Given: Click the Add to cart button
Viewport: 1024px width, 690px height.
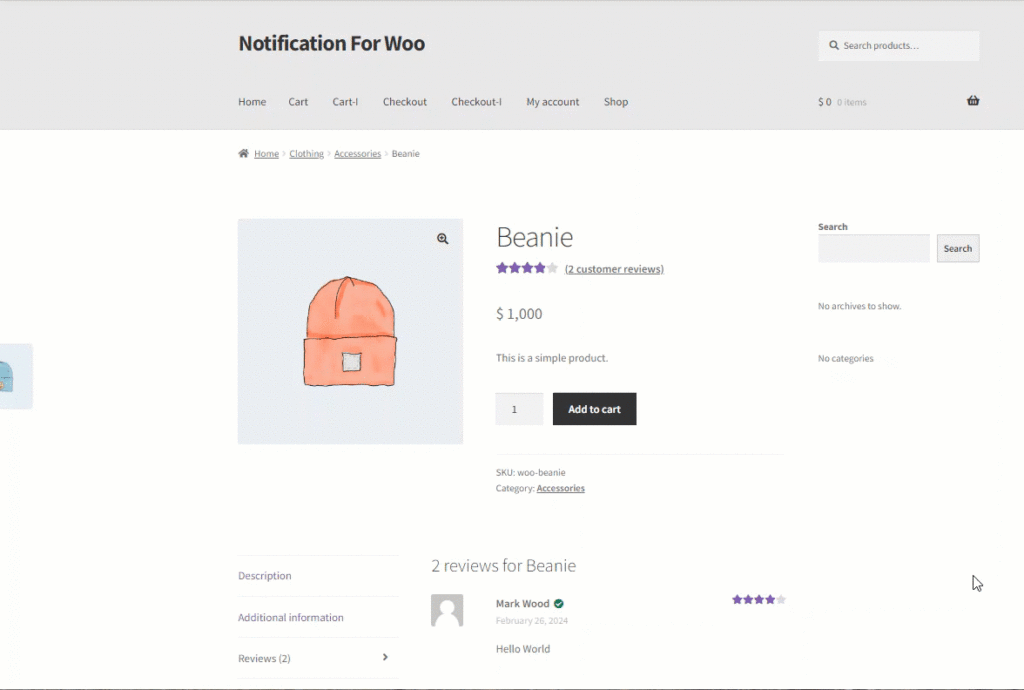Looking at the screenshot, I should 594,409.
